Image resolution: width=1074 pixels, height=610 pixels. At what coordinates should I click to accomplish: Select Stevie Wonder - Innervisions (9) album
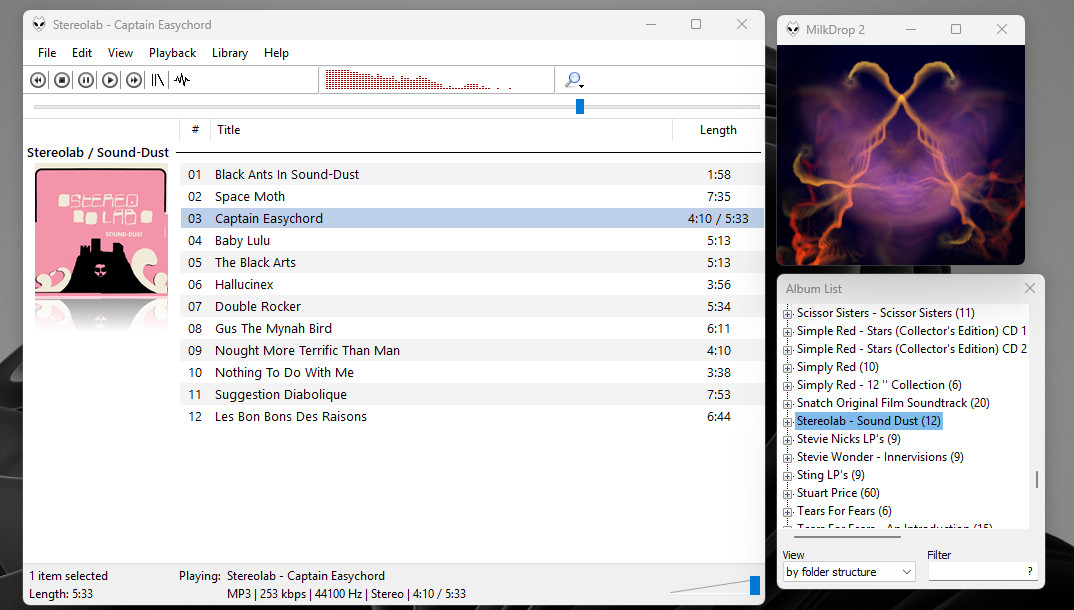(880, 457)
